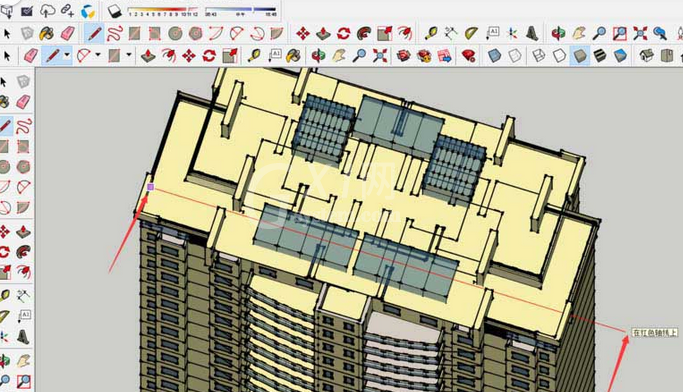This screenshot has height=392, width=683.
Task: Select 2-Point Arc in left vertical toolbar
Action: [x=24, y=187]
